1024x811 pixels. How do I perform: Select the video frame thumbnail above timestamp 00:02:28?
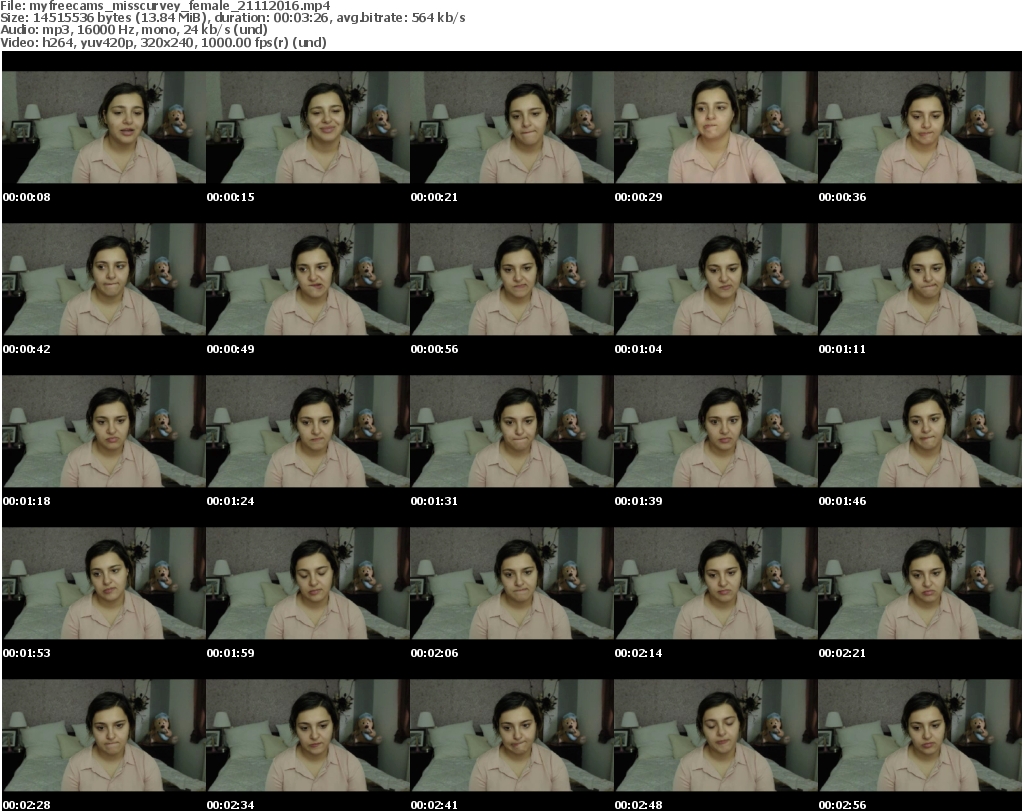(x=104, y=735)
